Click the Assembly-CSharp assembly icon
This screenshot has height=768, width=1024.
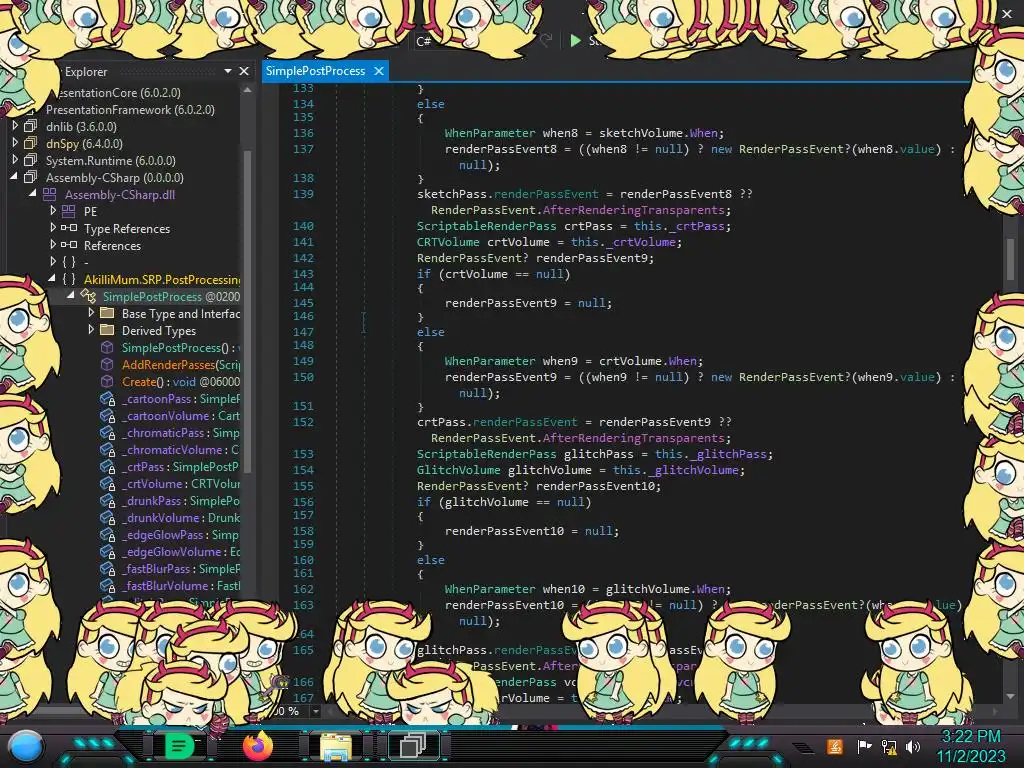31,176
